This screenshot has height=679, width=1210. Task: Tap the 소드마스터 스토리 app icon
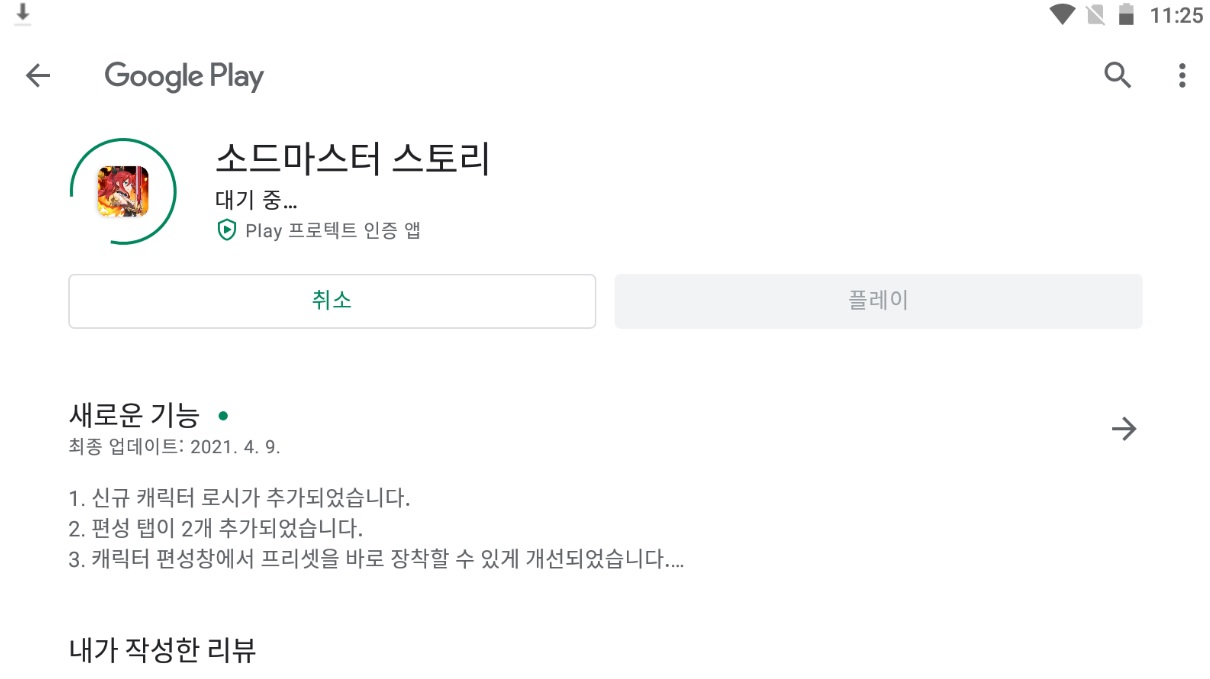coord(122,191)
